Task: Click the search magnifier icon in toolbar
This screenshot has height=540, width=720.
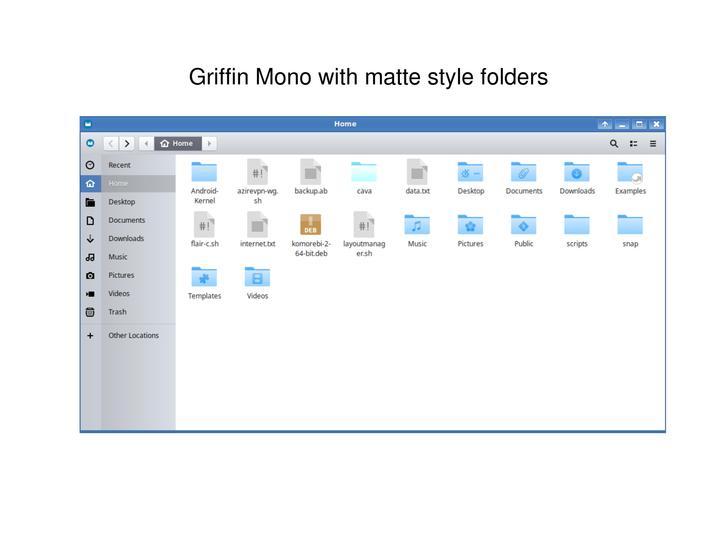Action: point(613,144)
